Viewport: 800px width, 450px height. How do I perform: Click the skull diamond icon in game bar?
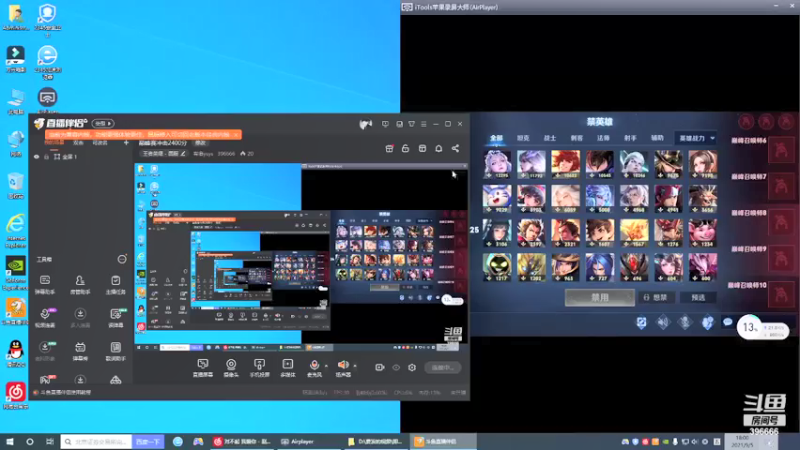(685, 322)
